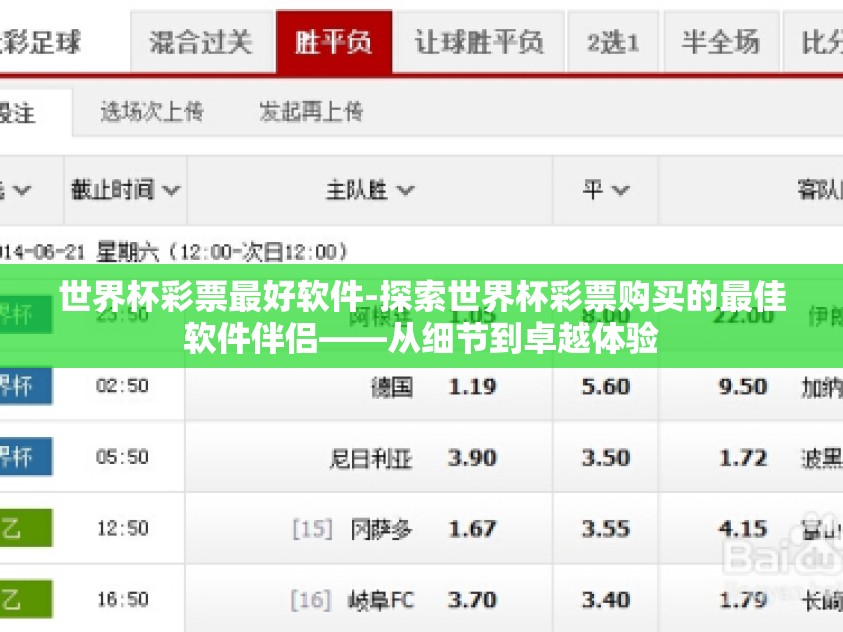Click the blue league tag at 02:50 row

(26, 386)
